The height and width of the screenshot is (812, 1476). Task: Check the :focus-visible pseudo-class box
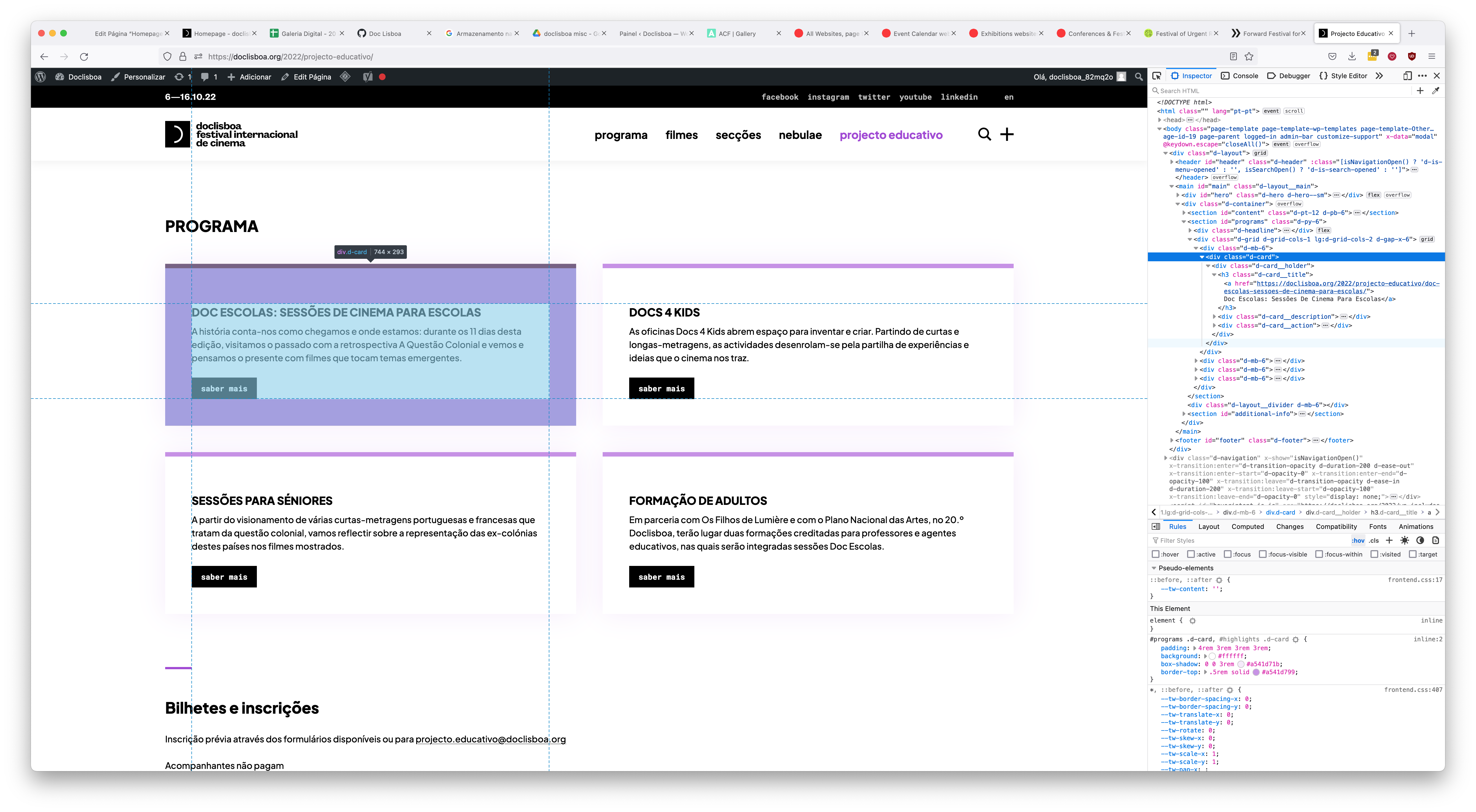1262,554
